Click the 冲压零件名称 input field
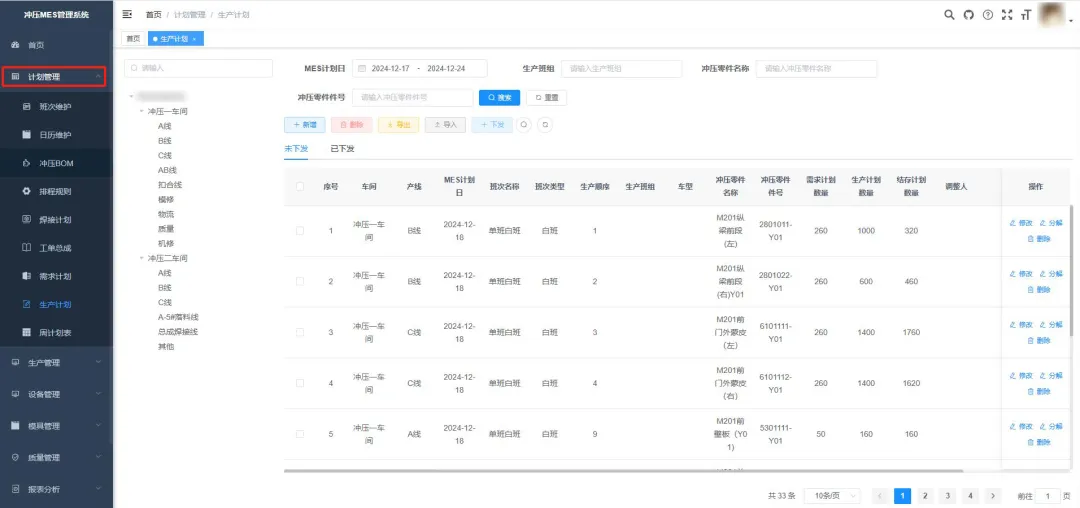 (816, 69)
